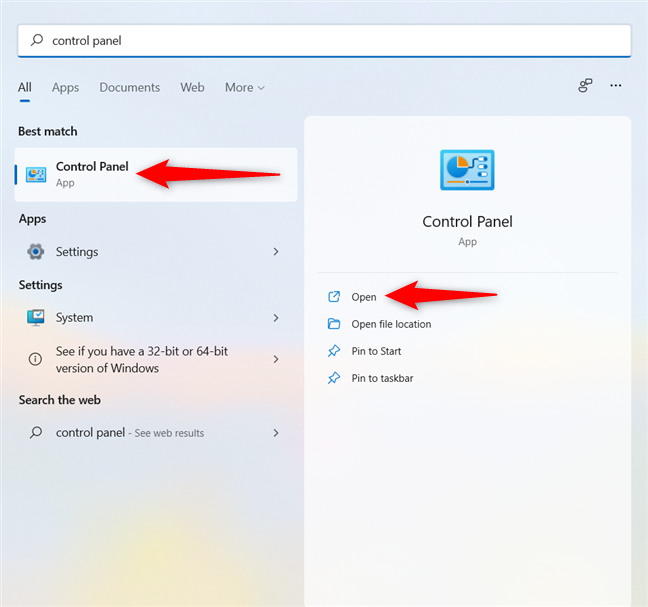Open control panel See web results
648x607 pixels.
[156, 433]
